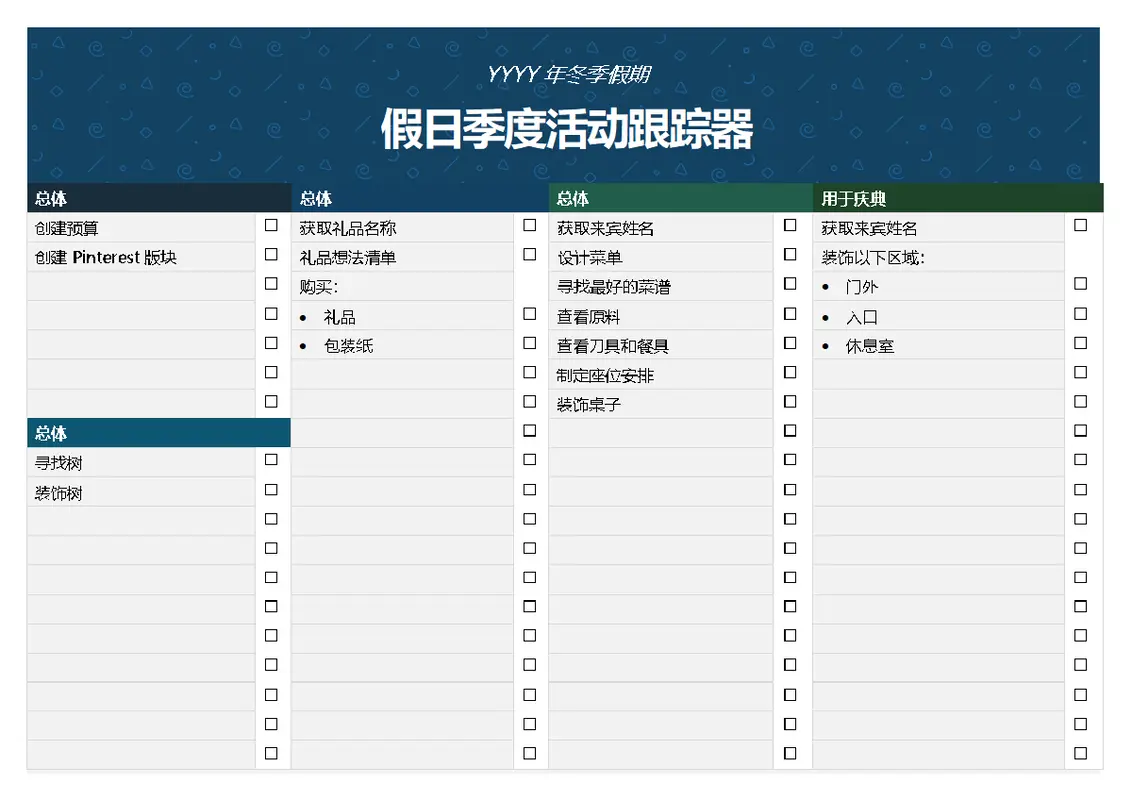Select the 创建 Pinterest 版块 cell

point(142,257)
